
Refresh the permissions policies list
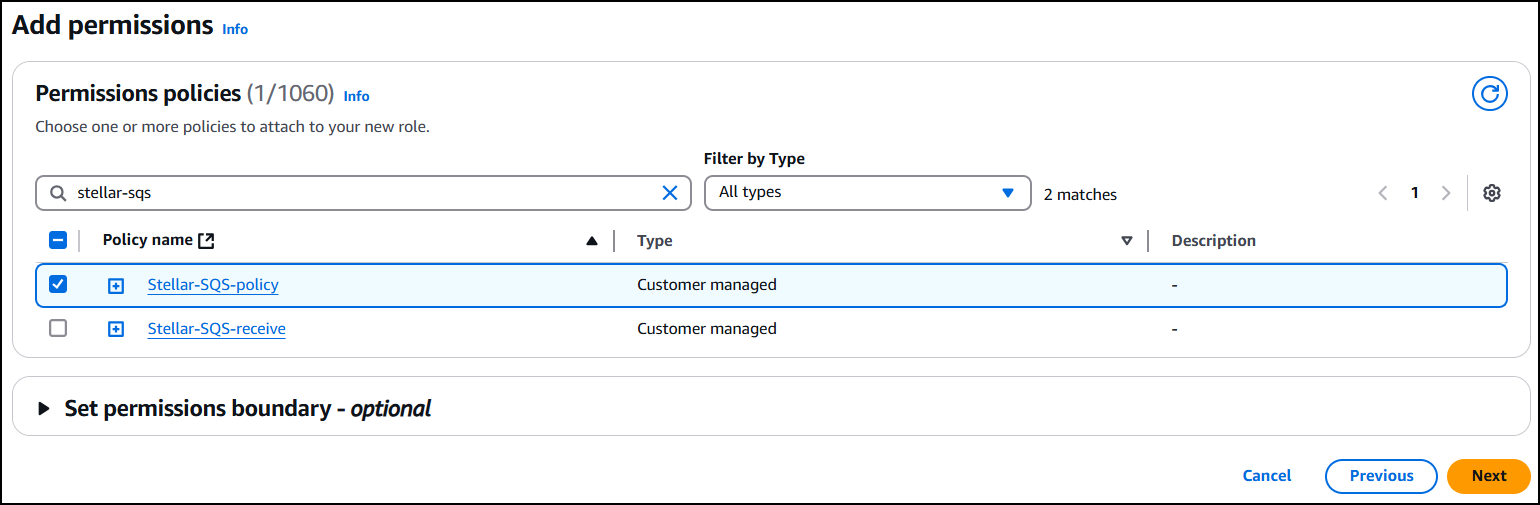pos(1489,94)
